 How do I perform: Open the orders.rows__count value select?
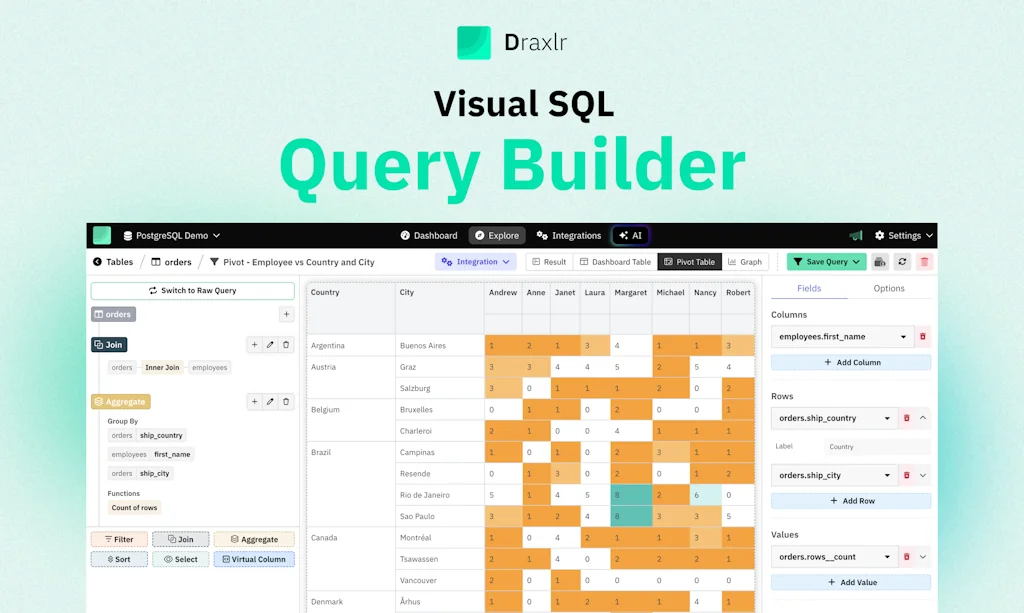coord(834,557)
